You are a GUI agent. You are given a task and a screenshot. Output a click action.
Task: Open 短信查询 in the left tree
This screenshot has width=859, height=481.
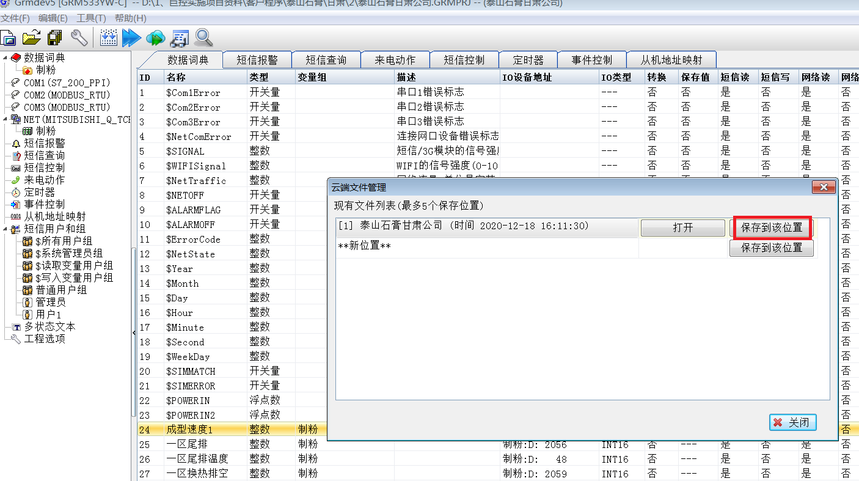click(x=44, y=156)
